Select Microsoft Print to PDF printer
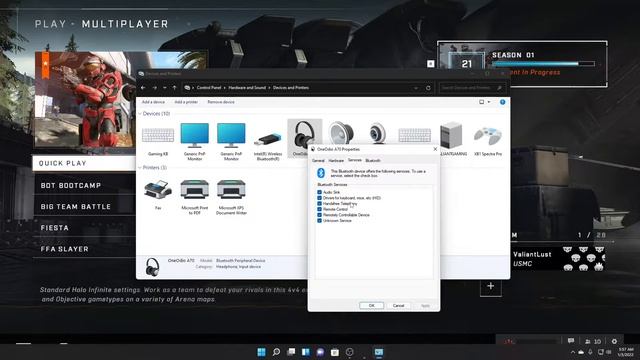This screenshot has width=640, height=360. click(x=194, y=196)
